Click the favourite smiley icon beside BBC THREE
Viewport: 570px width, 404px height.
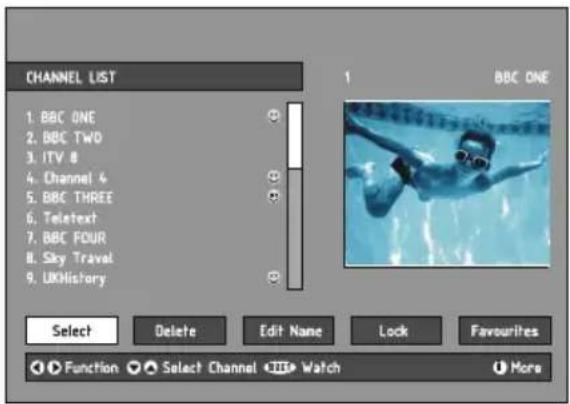(274, 196)
